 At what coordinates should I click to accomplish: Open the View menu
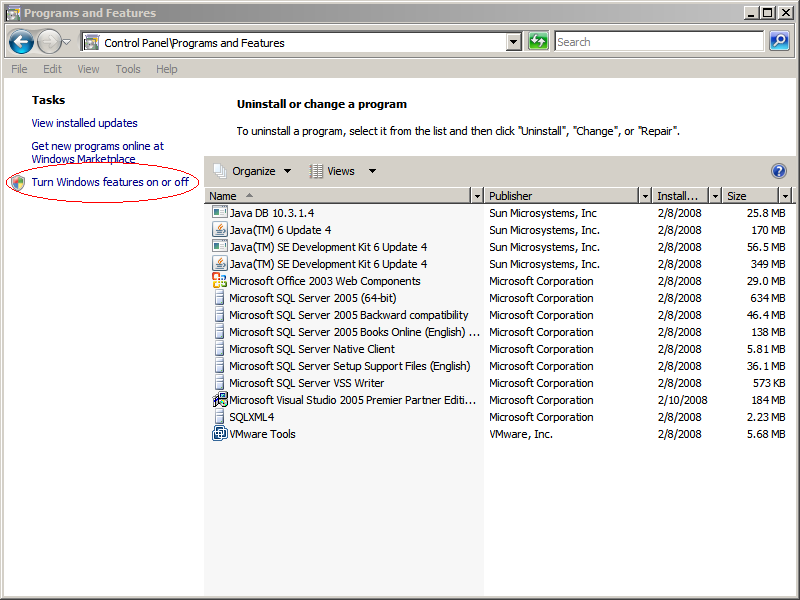pyautogui.click(x=88, y=69)
